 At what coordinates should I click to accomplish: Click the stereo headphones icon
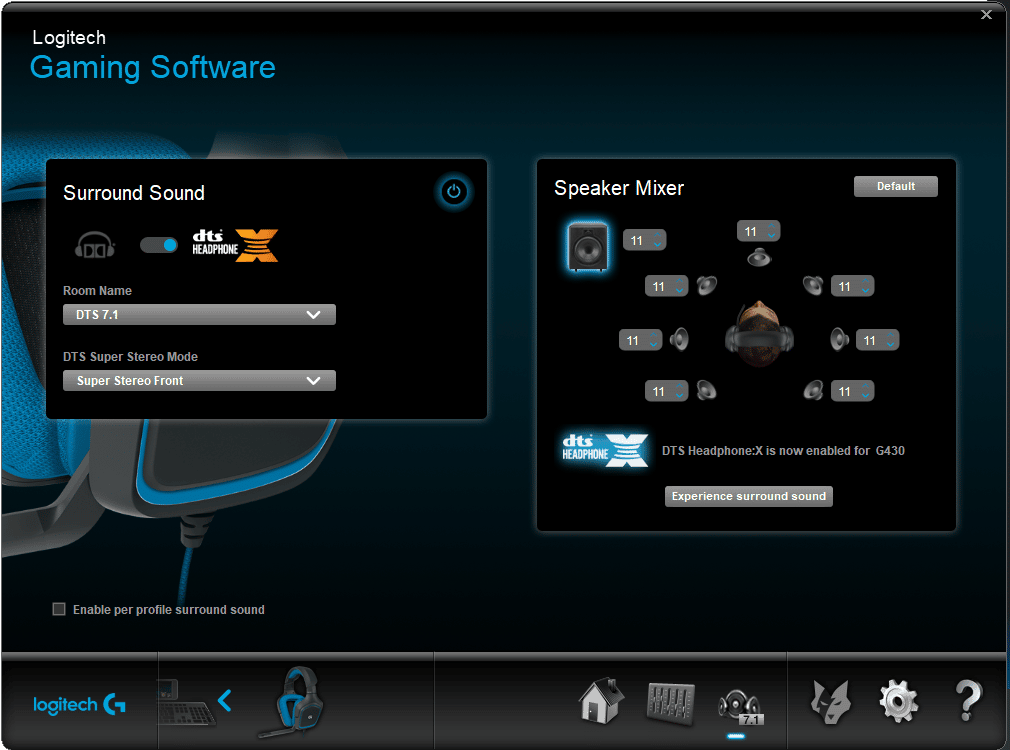(95, 245)
